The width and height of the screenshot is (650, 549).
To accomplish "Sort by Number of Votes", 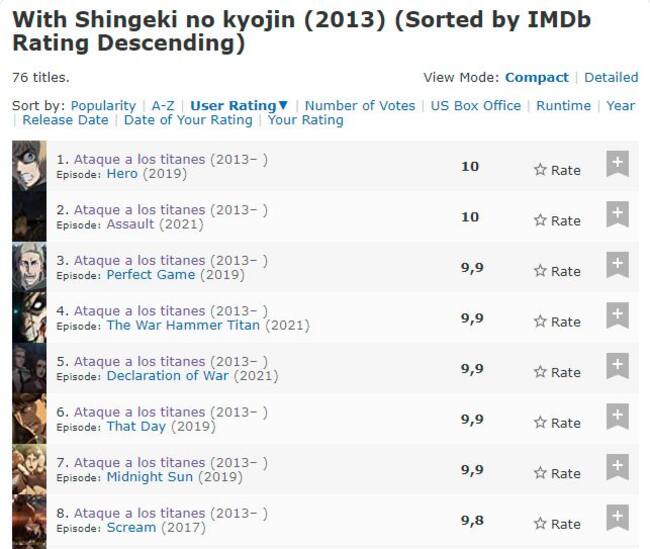I will [x=360, y=106].
